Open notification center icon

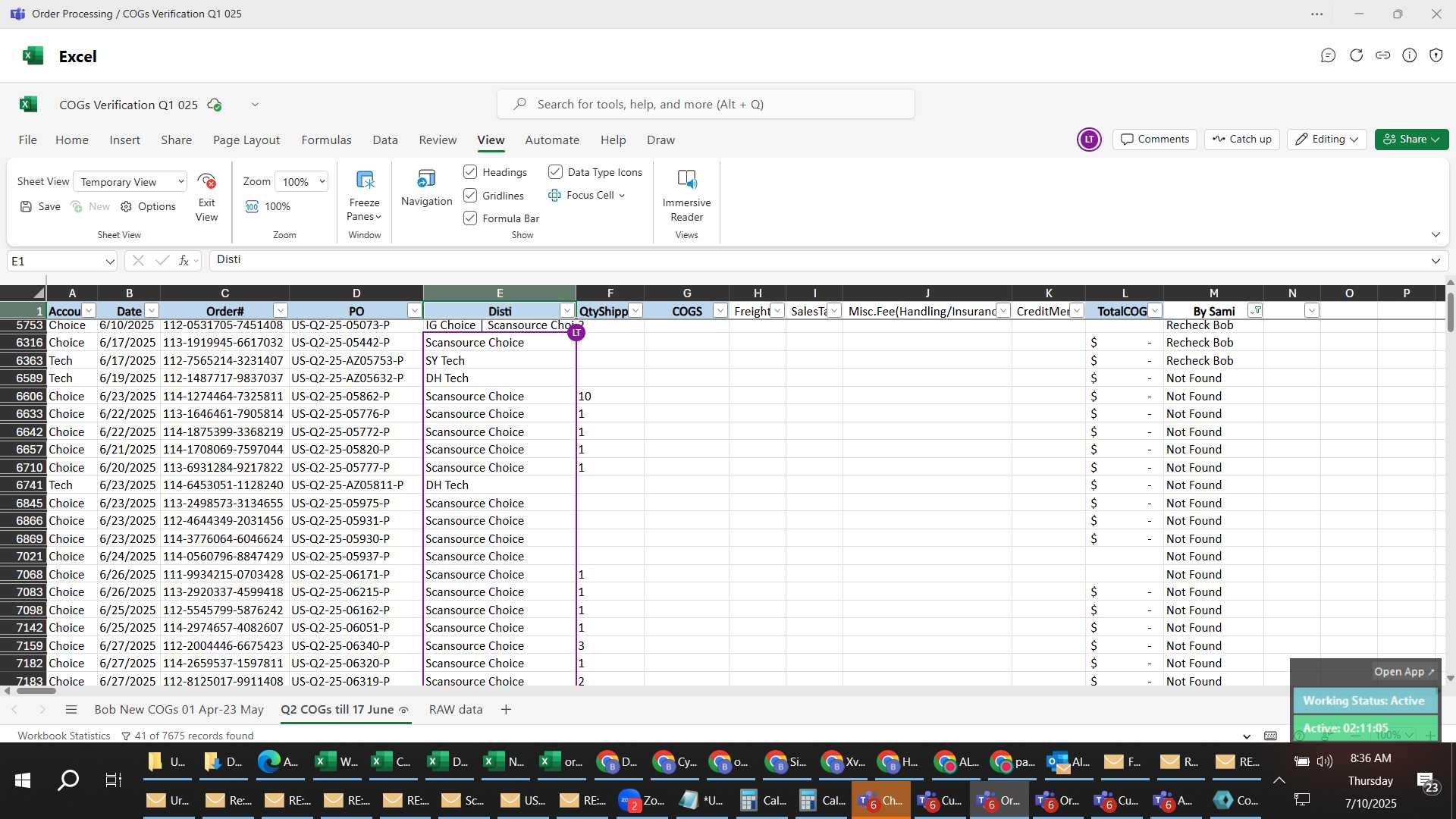pyautogui.click(x=1426, y=781)
